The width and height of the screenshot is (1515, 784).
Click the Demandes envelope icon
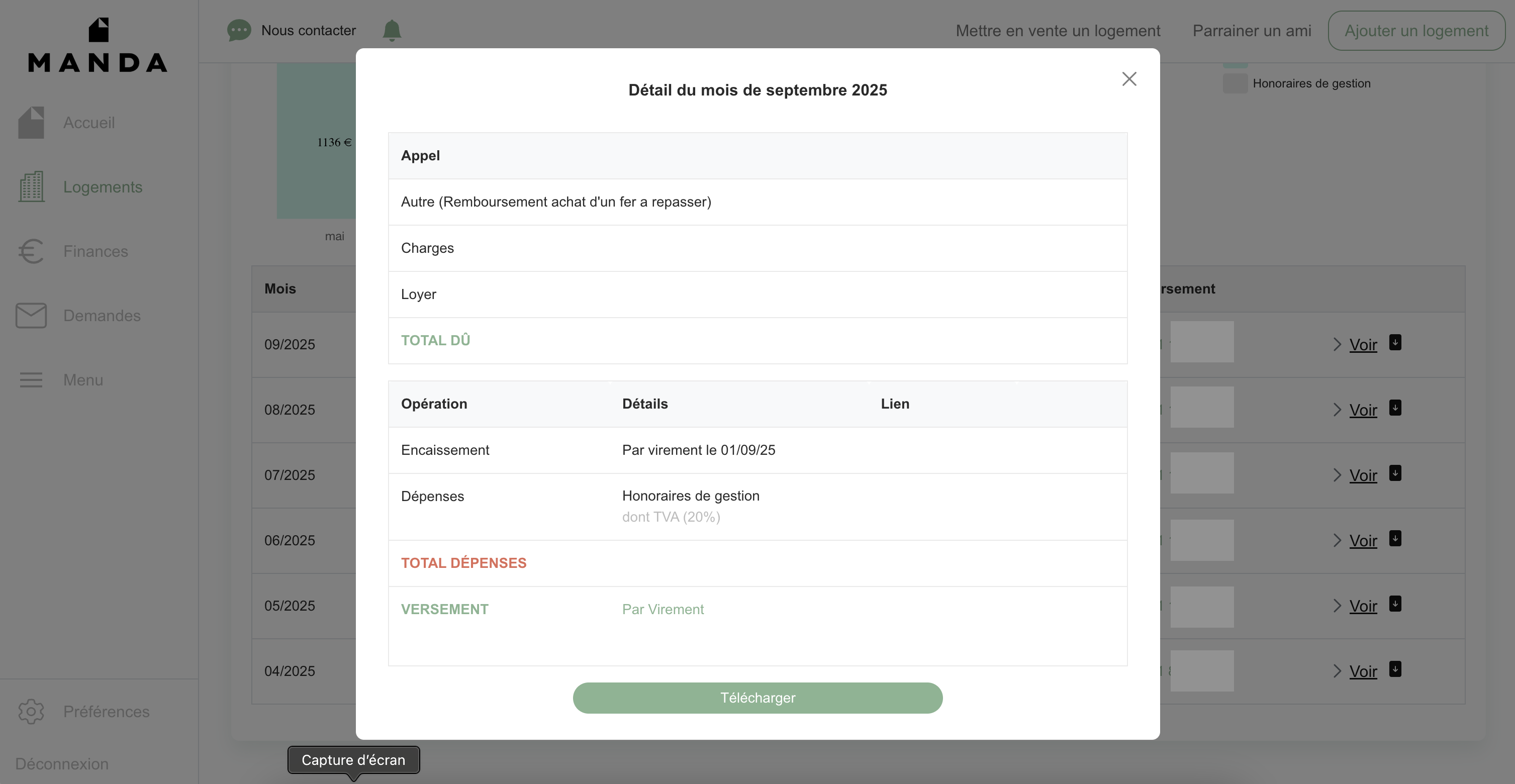pos(31,315)
